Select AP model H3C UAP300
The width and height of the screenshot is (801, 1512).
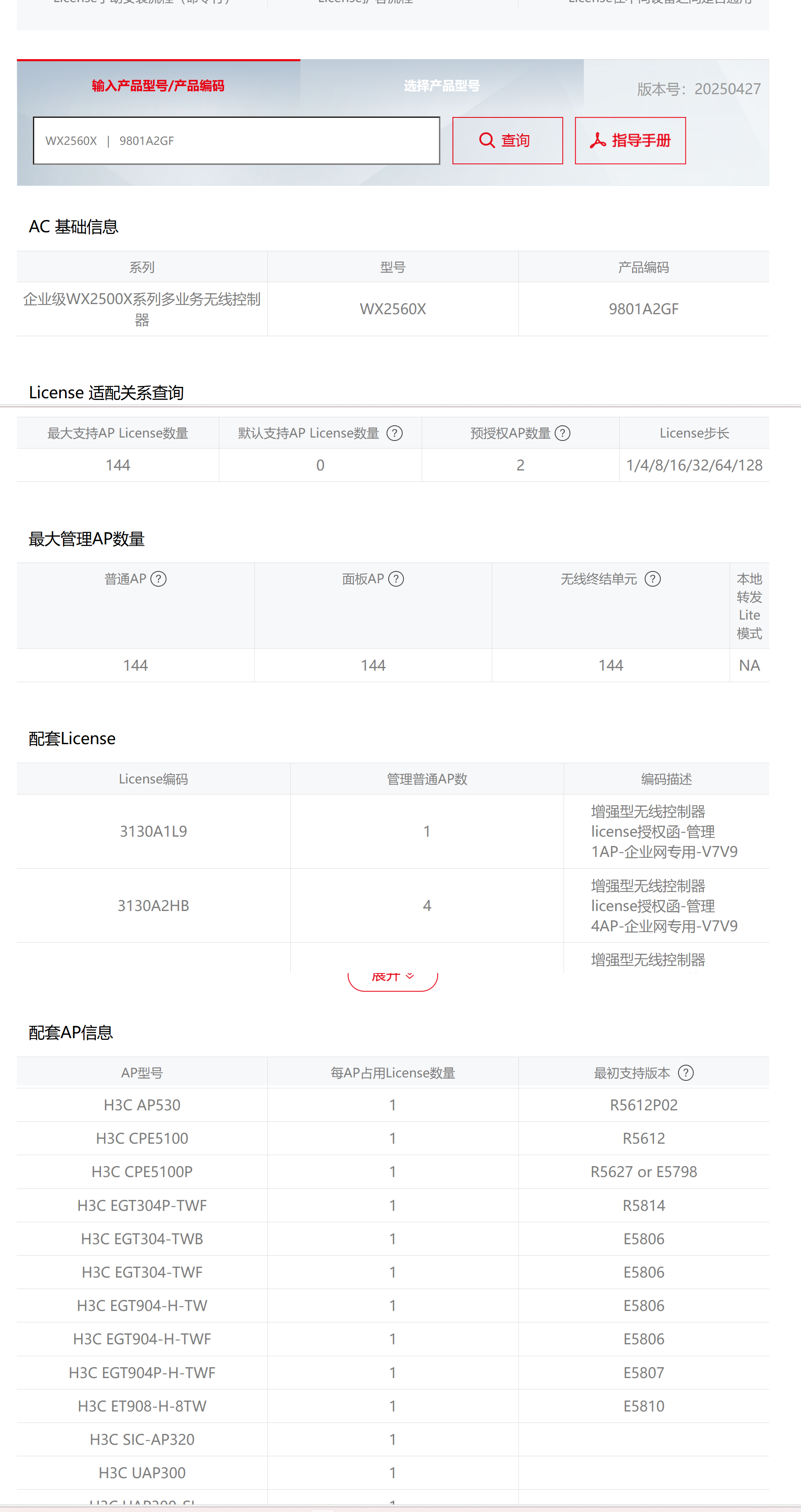(142, 1473)
